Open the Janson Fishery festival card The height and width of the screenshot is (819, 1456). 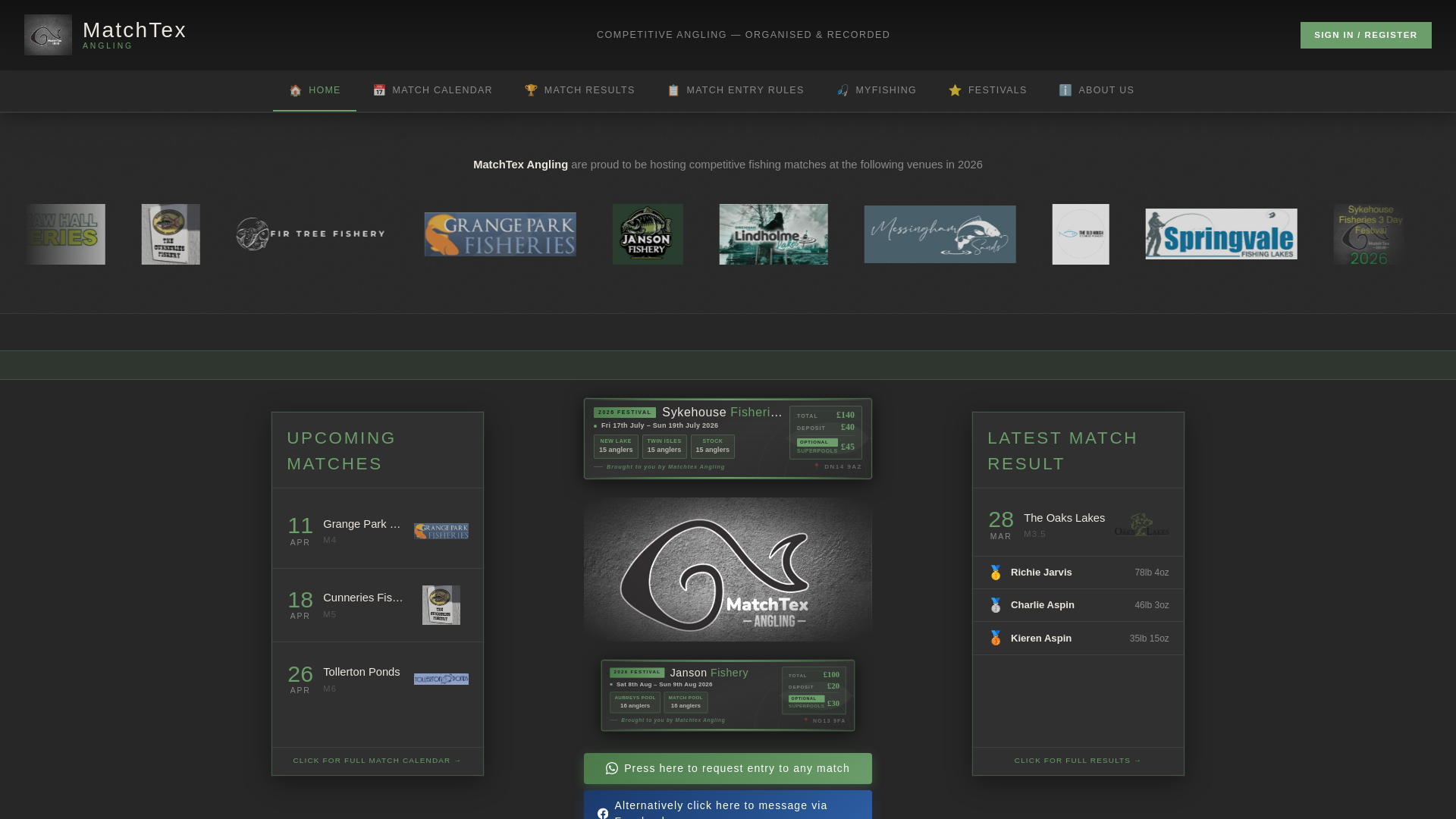point(728,695)
